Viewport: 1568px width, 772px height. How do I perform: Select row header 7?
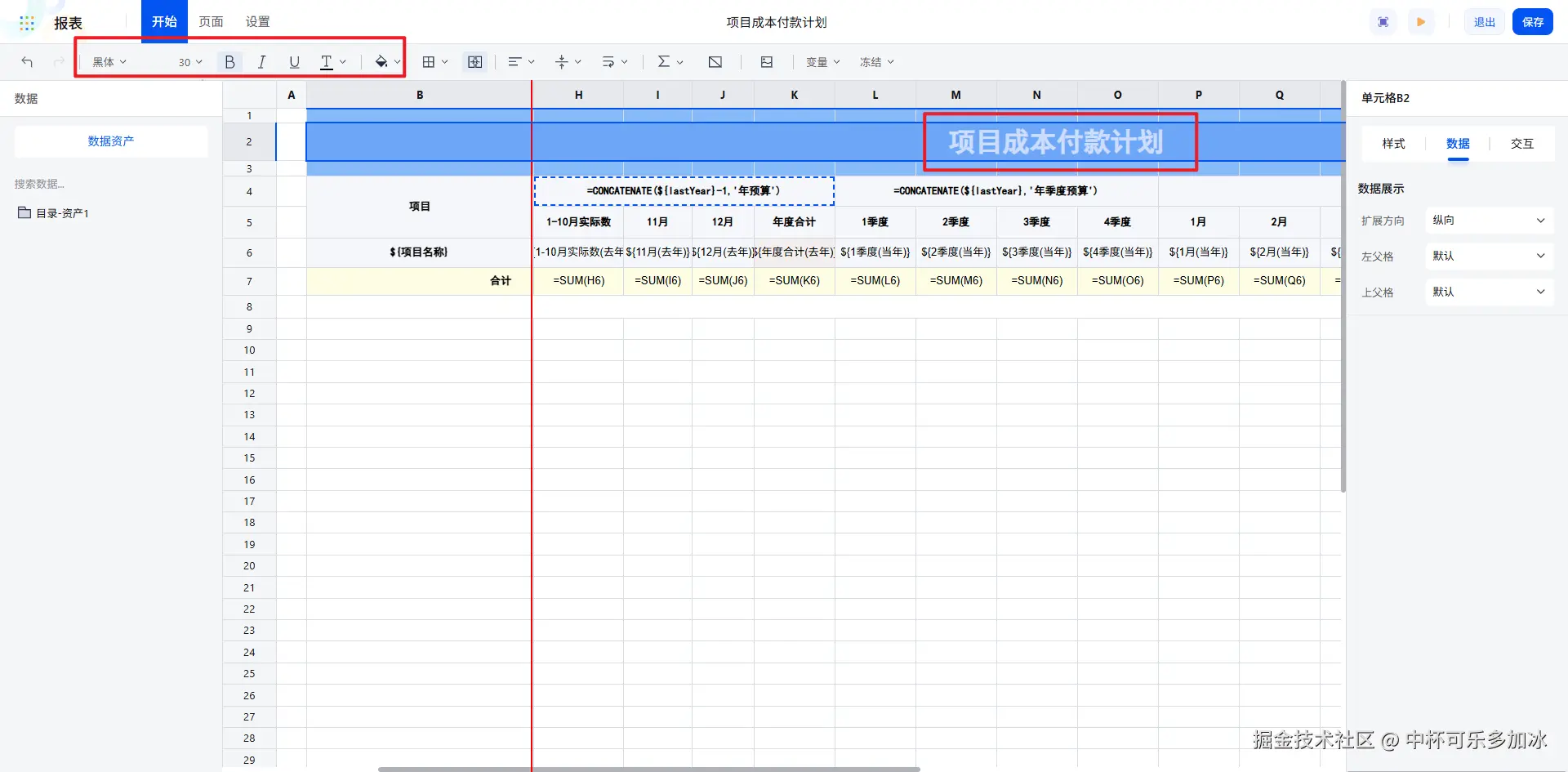(x=249, y=281)
